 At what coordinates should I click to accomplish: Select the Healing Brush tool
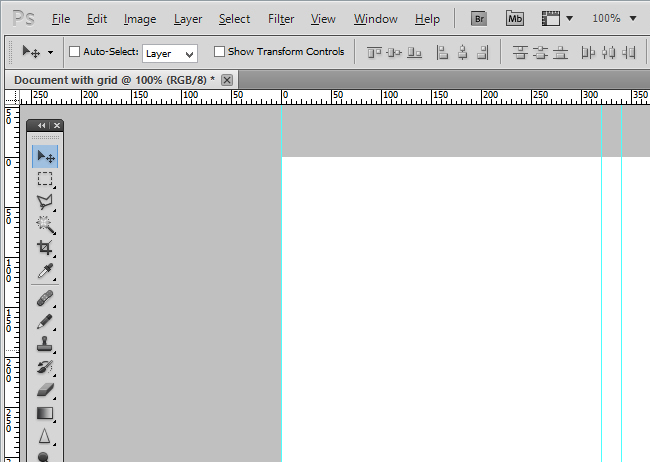tap(45, 298)
